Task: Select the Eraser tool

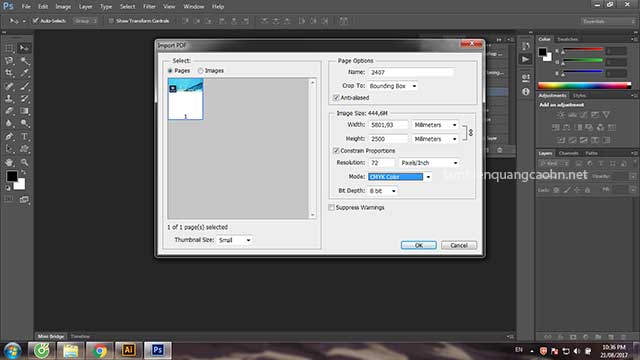Action: pyautogui.click(x=9, y=111)
